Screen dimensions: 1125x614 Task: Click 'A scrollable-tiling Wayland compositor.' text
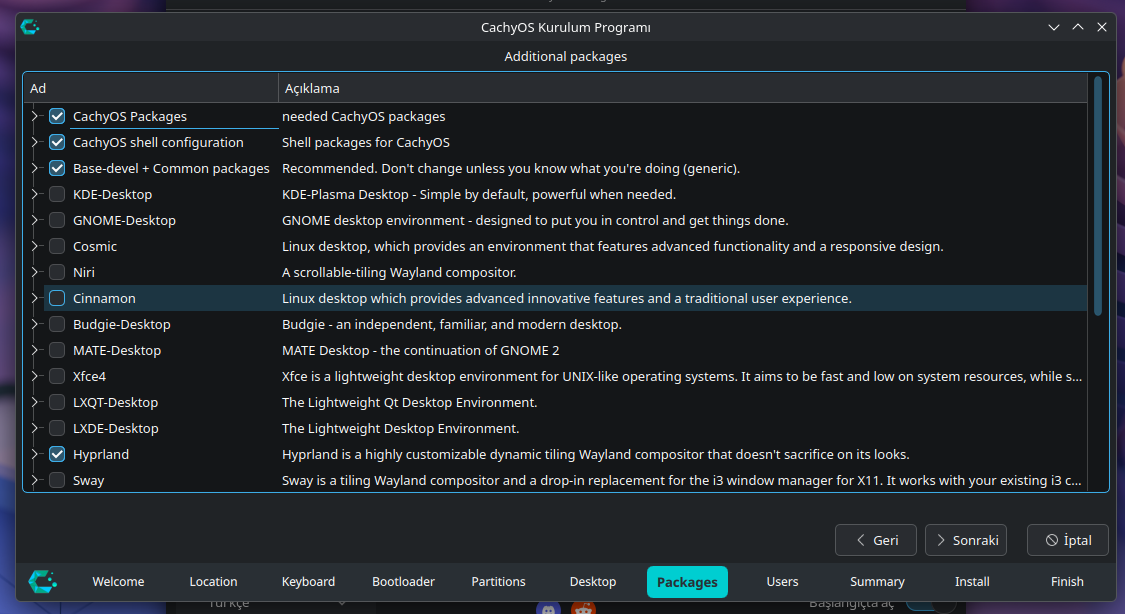click(x=399, y=273)
